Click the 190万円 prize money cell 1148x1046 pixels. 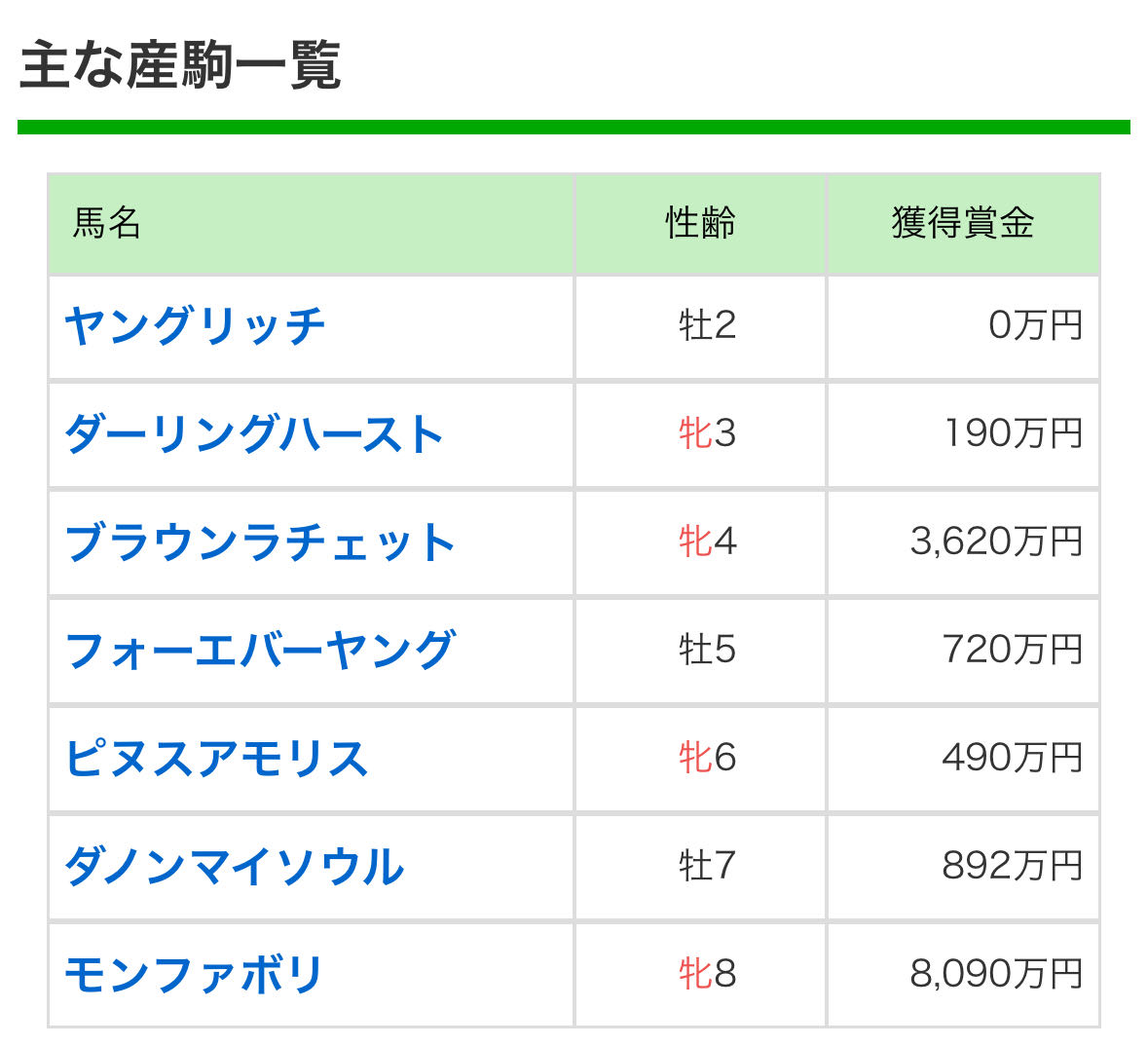point(1013,434)
